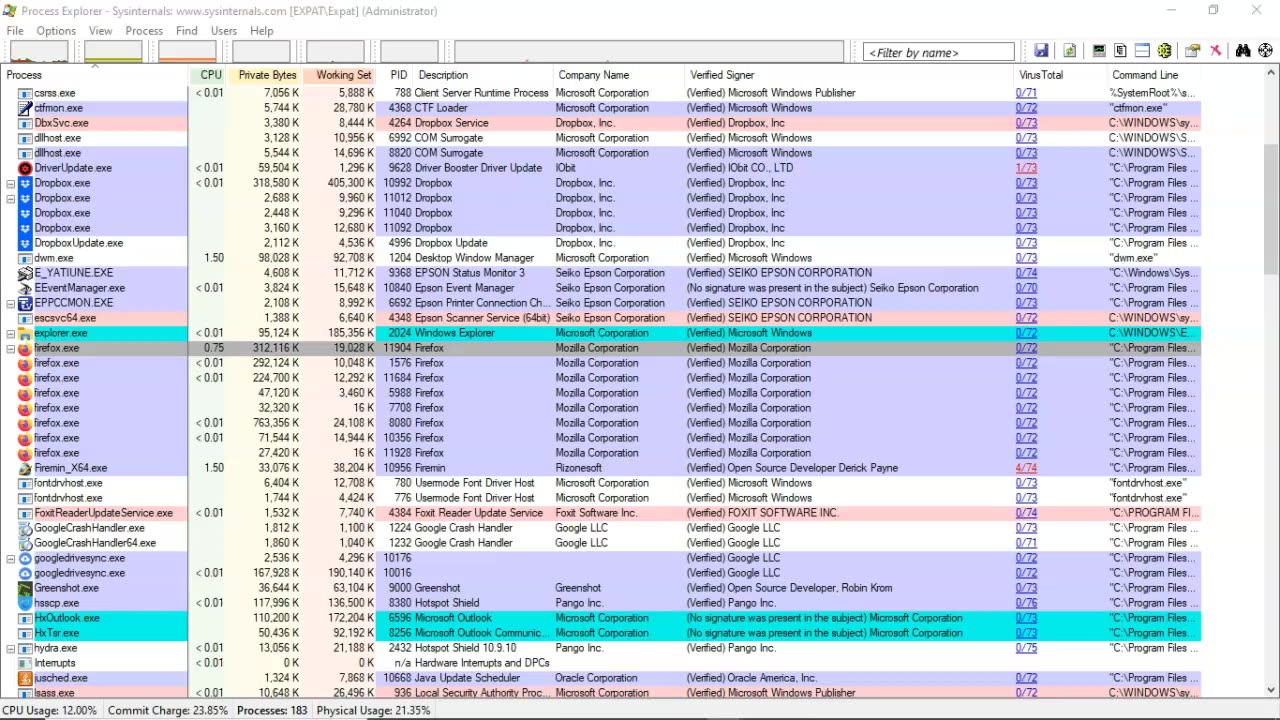This screenshot has width=1280, height=720.
Task: Click the FoxitReaderUpdateService.exe icon
Action: (x=26, y=513)
